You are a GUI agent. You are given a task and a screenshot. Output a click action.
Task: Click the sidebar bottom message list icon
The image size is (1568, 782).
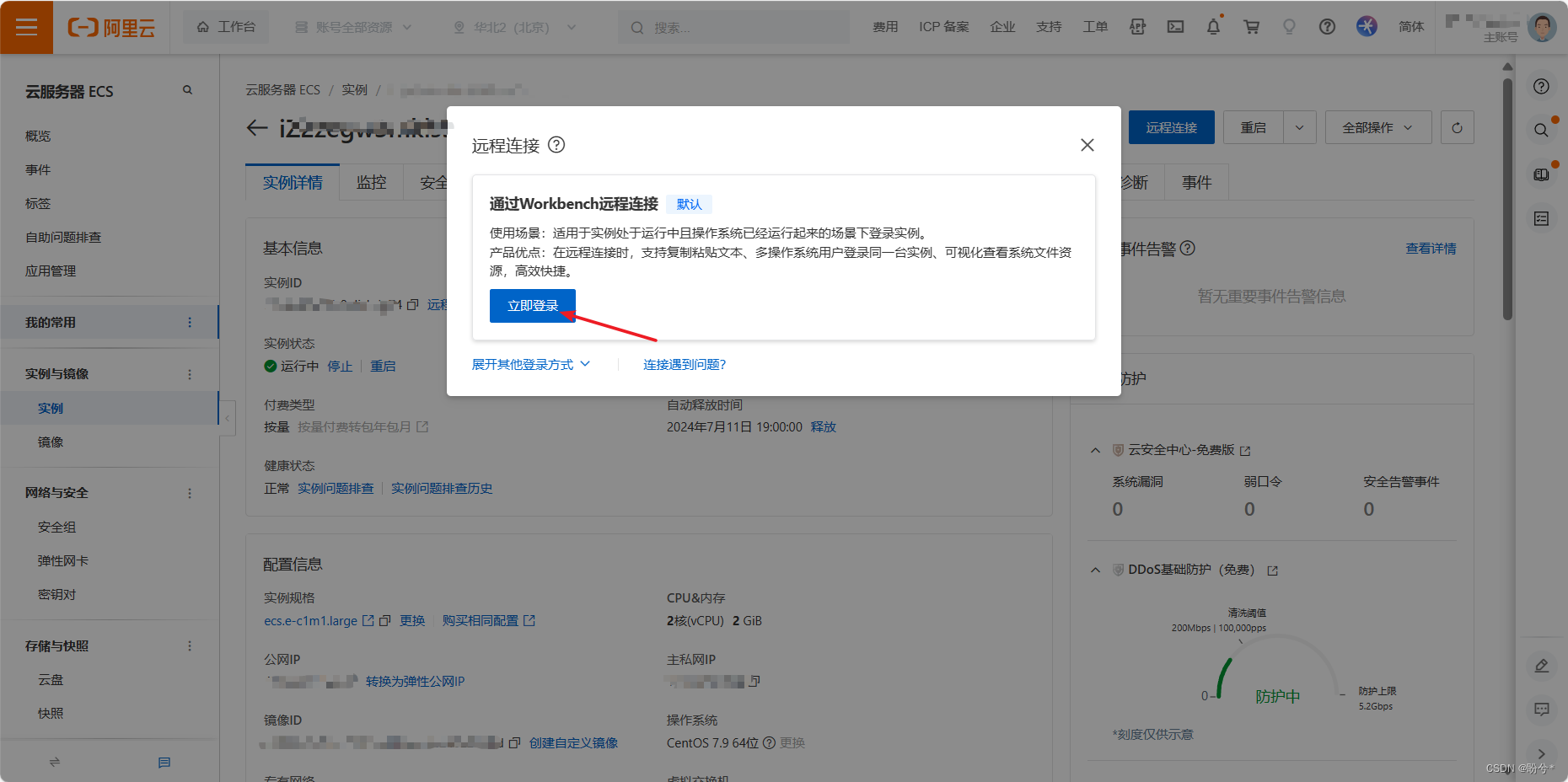pos(164,762)
